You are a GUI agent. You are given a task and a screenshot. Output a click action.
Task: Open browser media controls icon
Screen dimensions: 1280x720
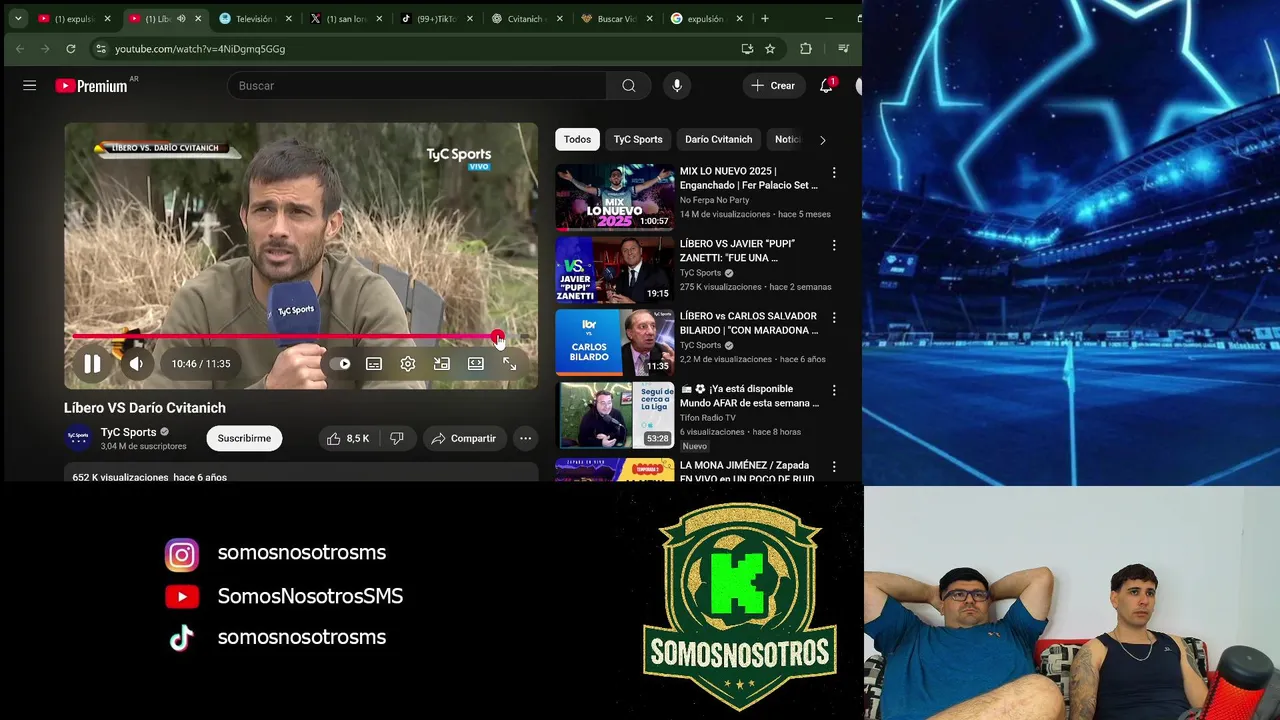click(843, 48)
